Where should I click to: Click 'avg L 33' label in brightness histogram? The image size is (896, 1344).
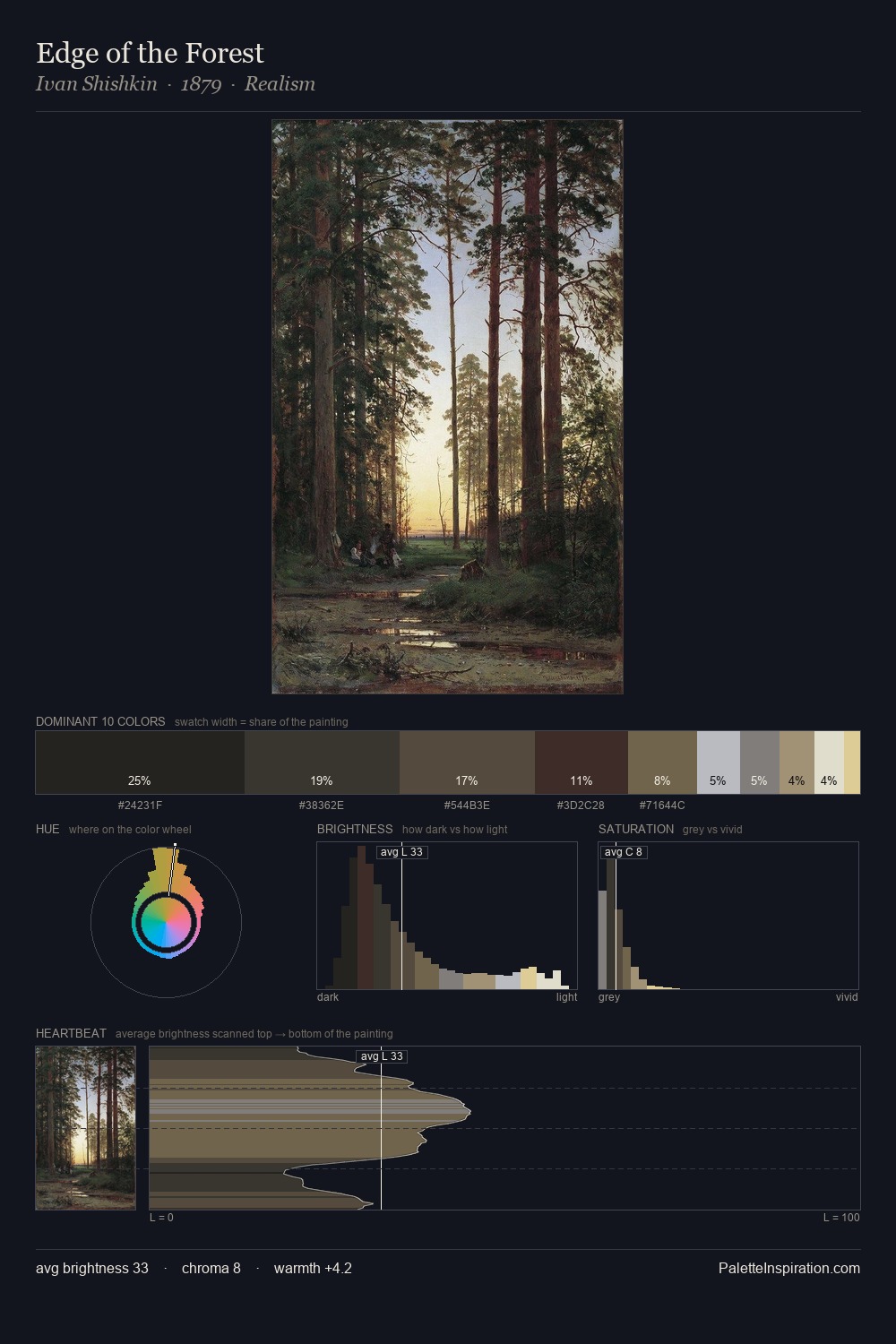click(401, 852)
